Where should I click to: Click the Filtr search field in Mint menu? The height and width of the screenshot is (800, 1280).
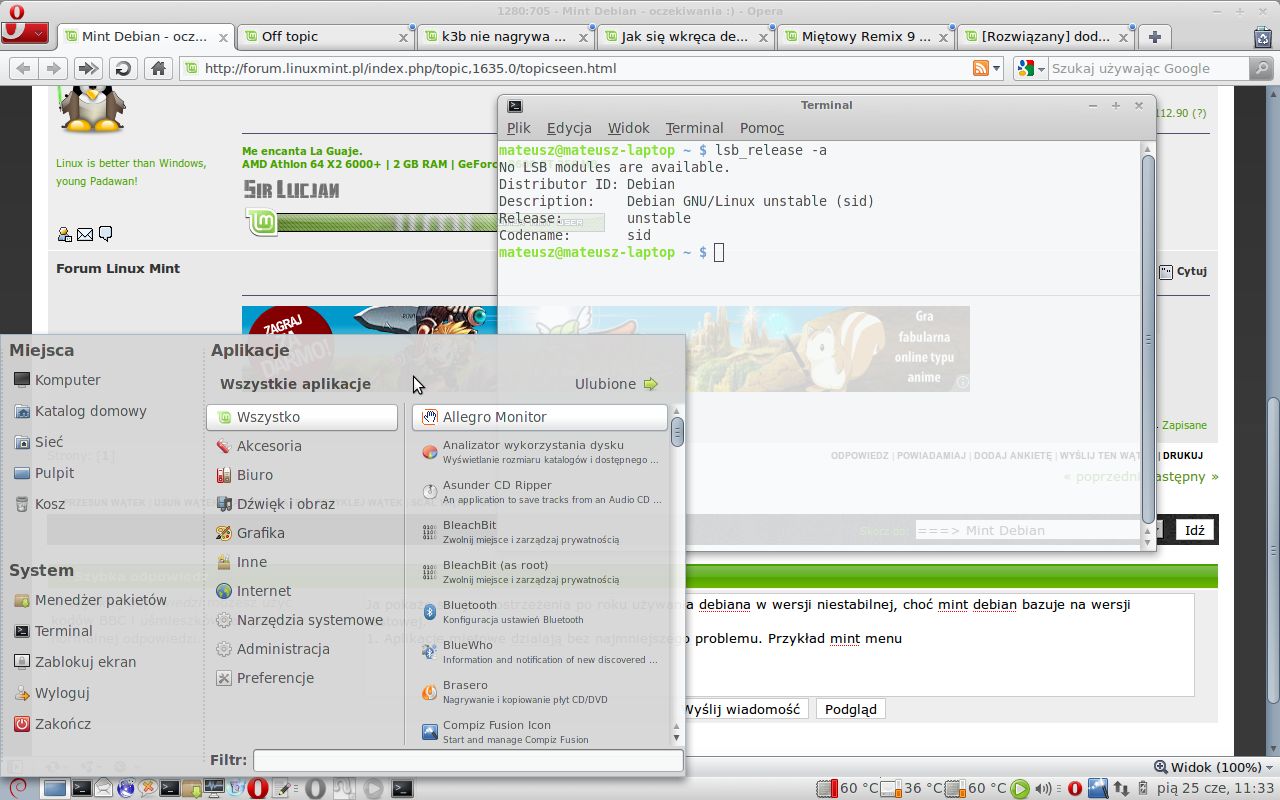tap(468, 761)
